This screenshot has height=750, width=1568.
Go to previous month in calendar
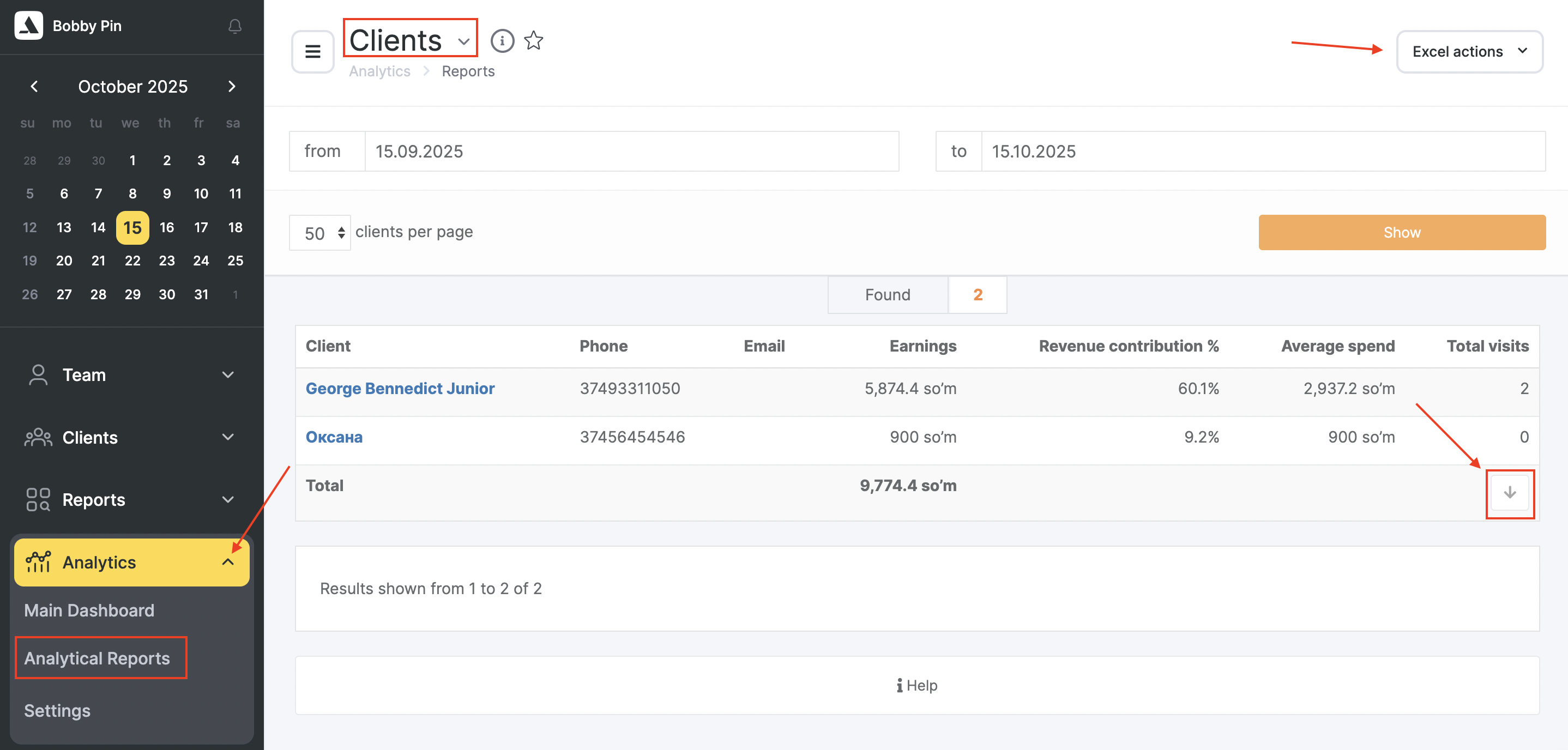click(34, 87)
